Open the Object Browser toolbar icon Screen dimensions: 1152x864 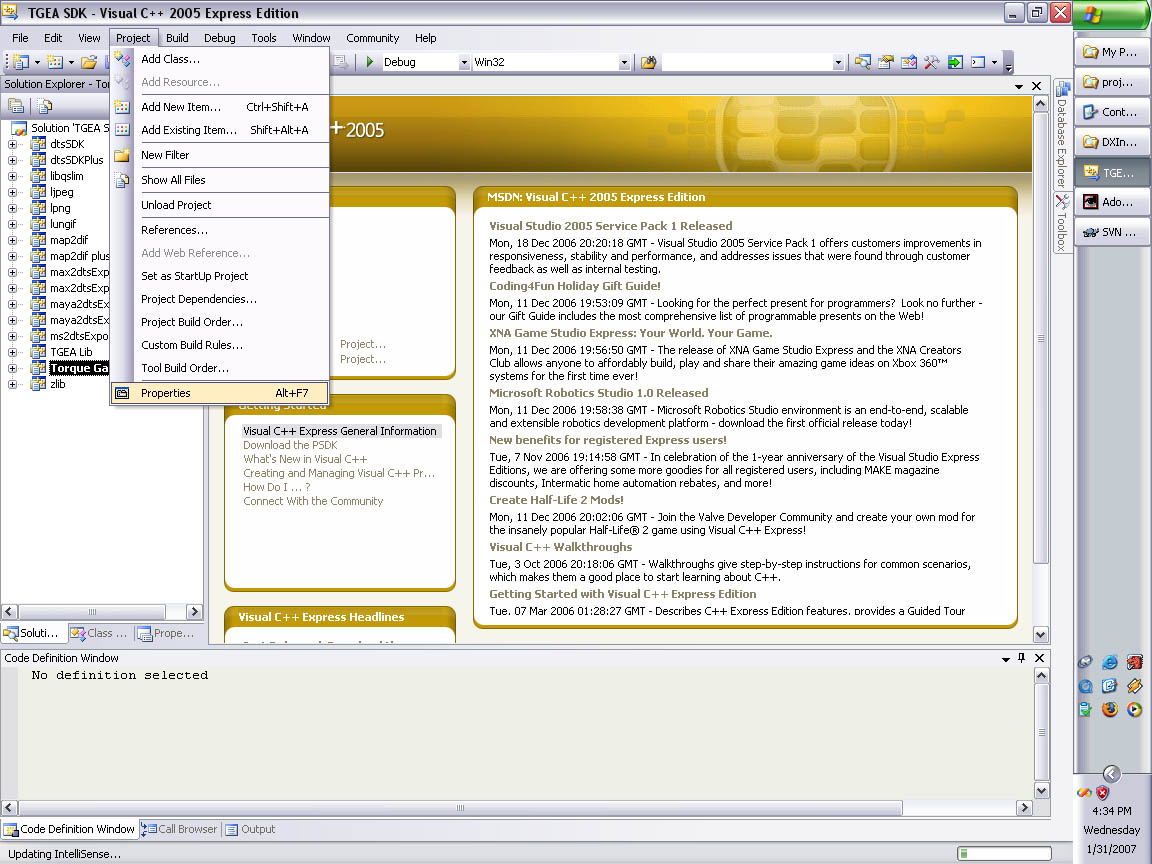point(909,62)
